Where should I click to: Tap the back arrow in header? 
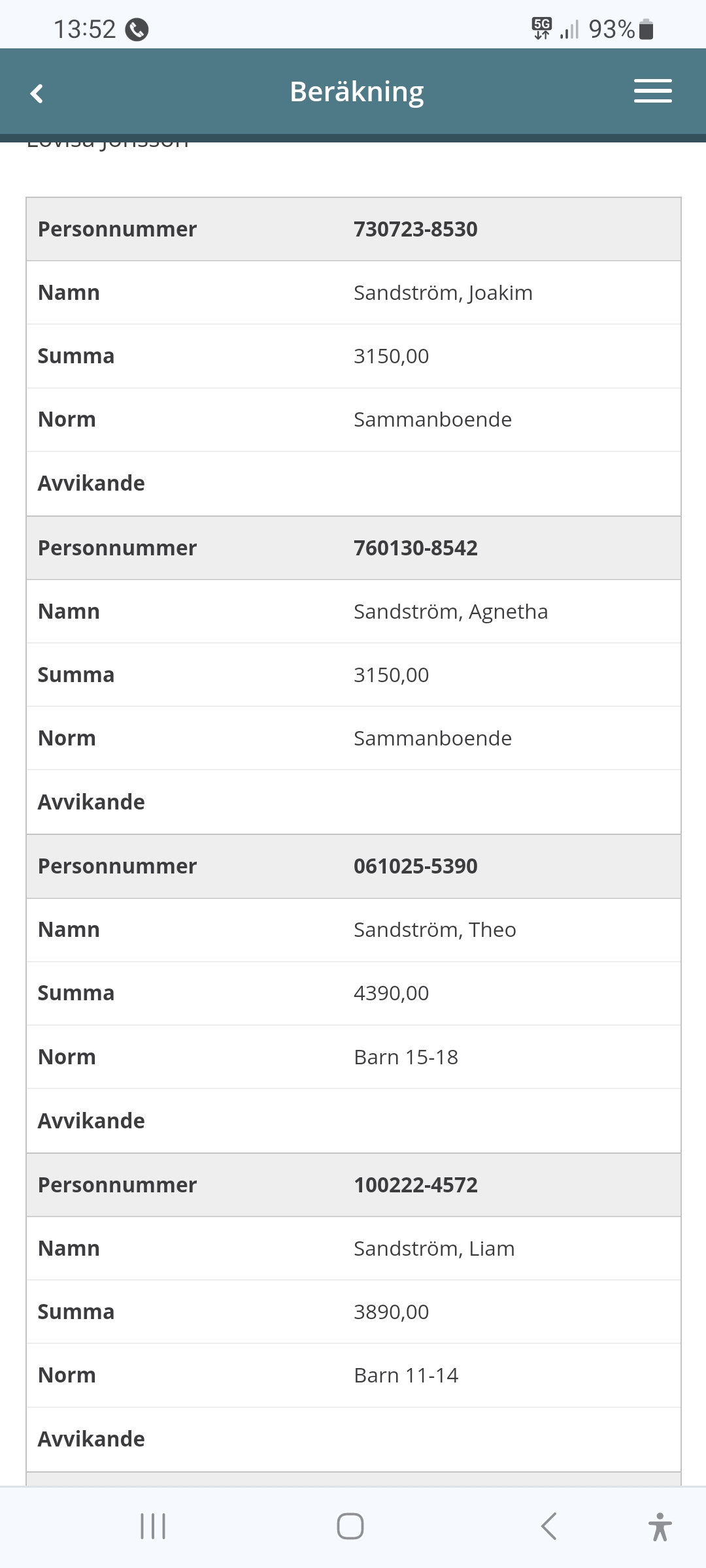(x=37, y=93)
